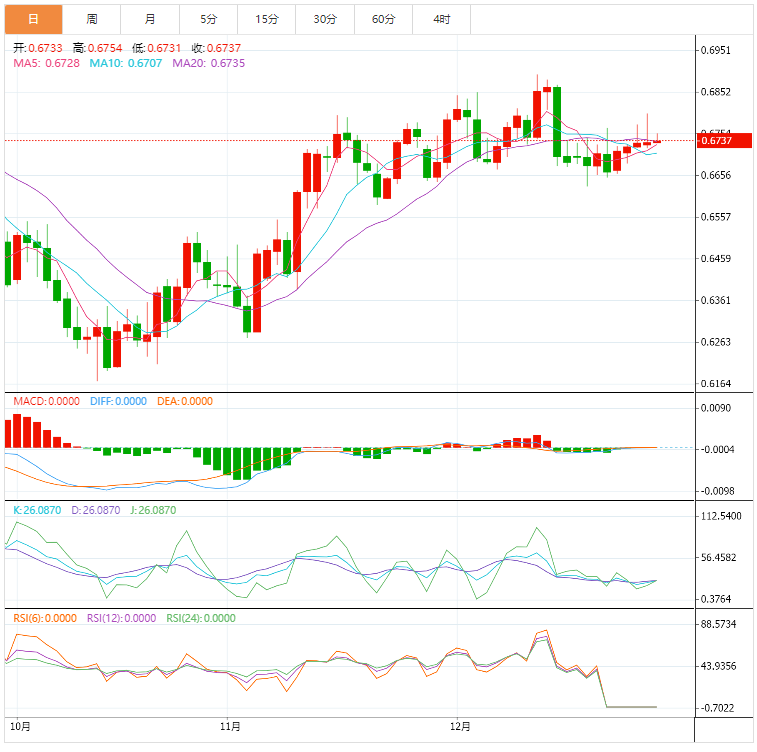Click the 0.6951 price axis label
757x752 pixels.
(x=715, y=50)
